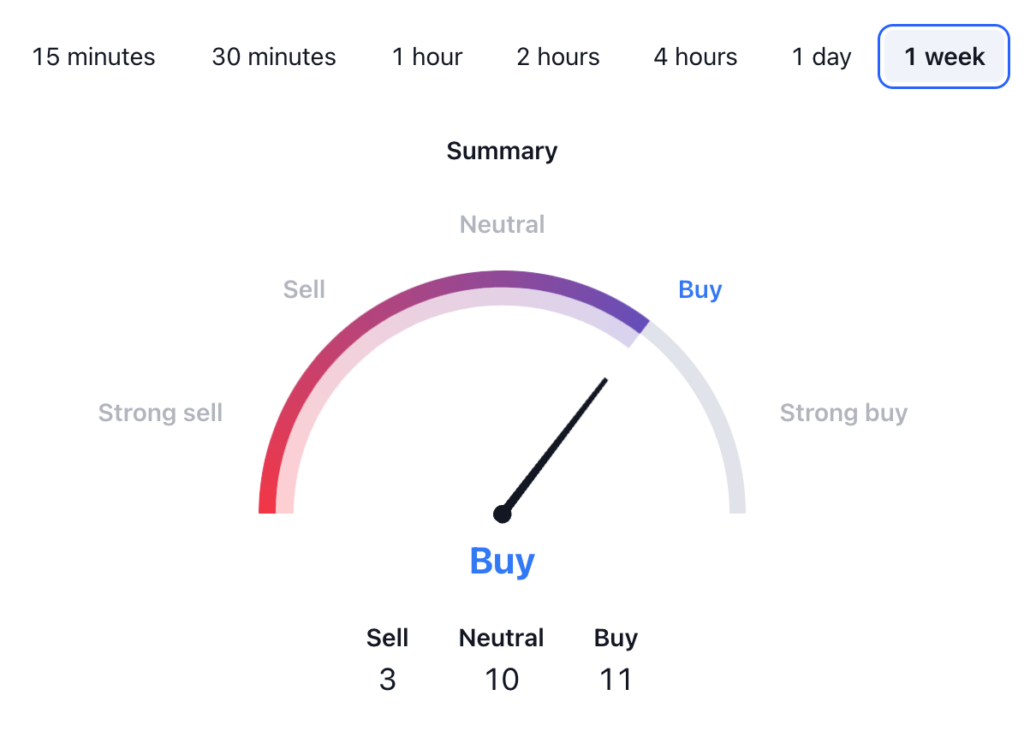This screenshot has width=1024, height=731.
Task: Open the 2 hours timeframe
Action: click(558, 57)
